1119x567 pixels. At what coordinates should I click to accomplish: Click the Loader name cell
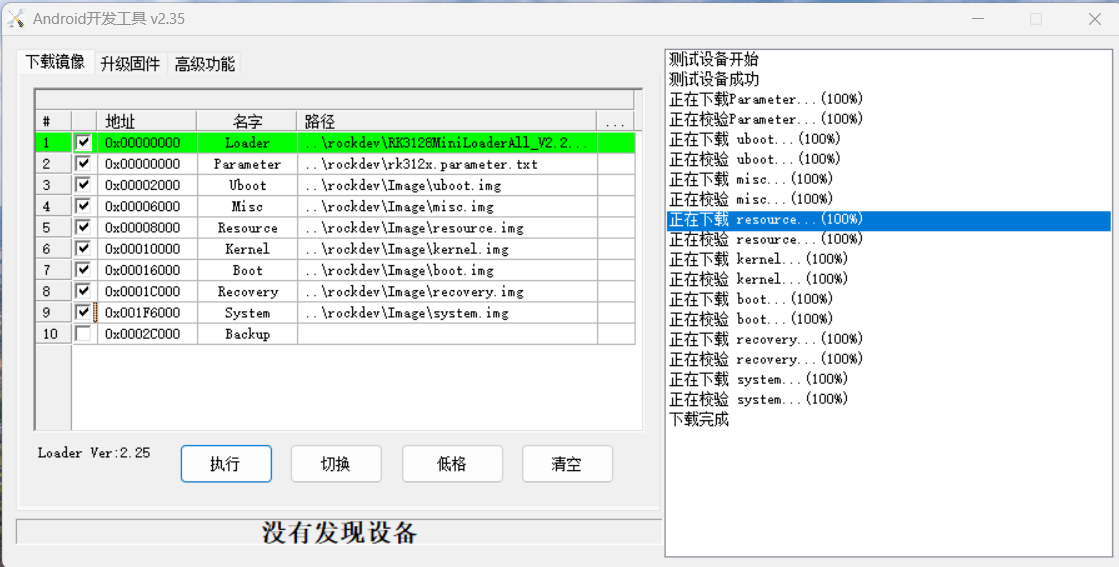(x=247, y=143)
